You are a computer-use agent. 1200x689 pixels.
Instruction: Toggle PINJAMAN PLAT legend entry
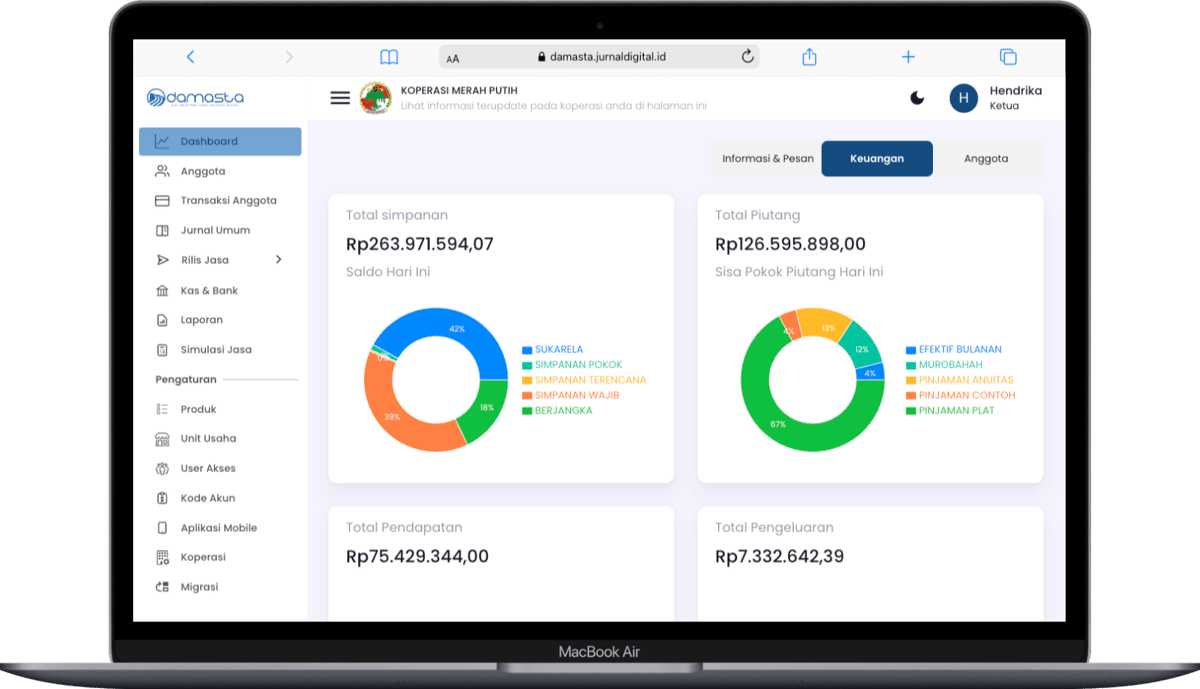tap(956, 411)
